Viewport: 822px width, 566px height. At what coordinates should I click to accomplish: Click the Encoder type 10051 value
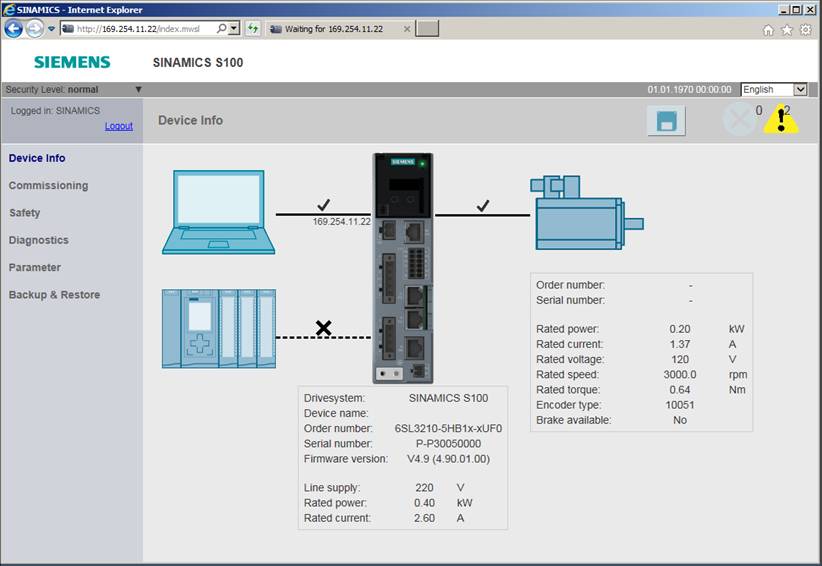point(680,405)
